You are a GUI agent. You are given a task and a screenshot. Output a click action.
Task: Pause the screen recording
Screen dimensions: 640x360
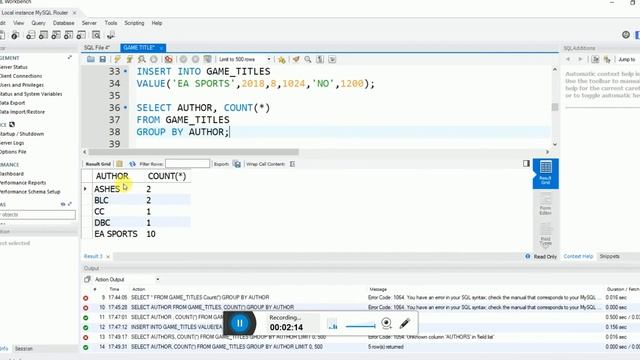click(x=240, y=323)
